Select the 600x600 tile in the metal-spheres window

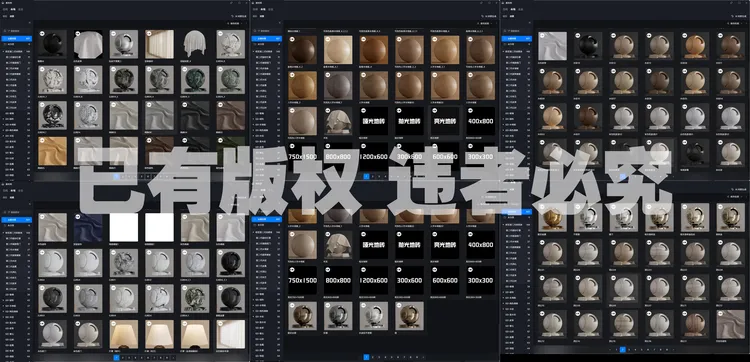click(445, 281)
